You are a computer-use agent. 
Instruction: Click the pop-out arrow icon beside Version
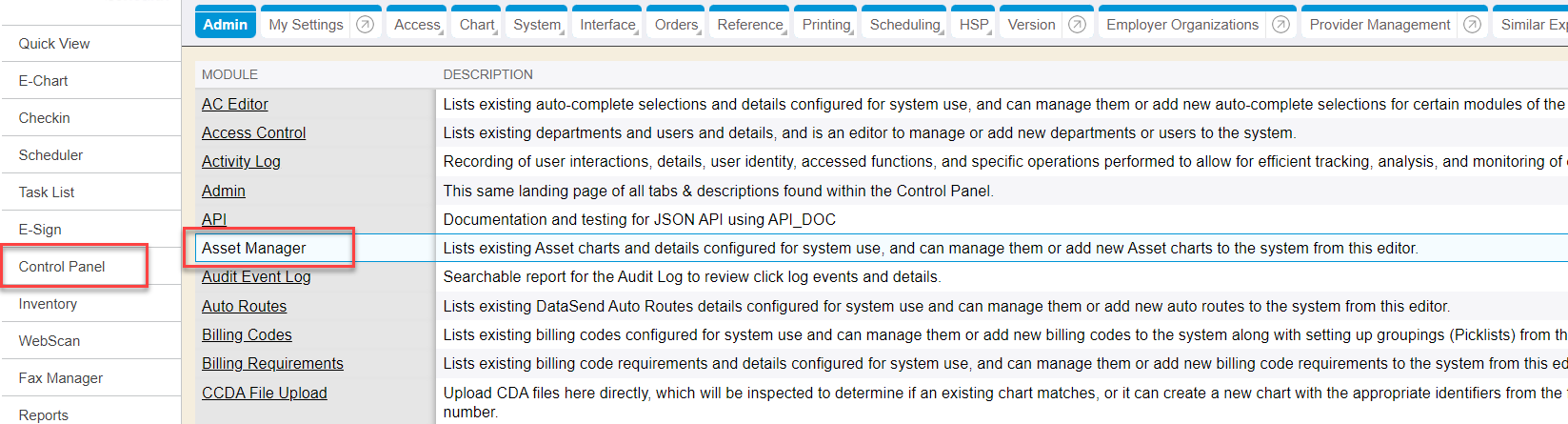1077,25
